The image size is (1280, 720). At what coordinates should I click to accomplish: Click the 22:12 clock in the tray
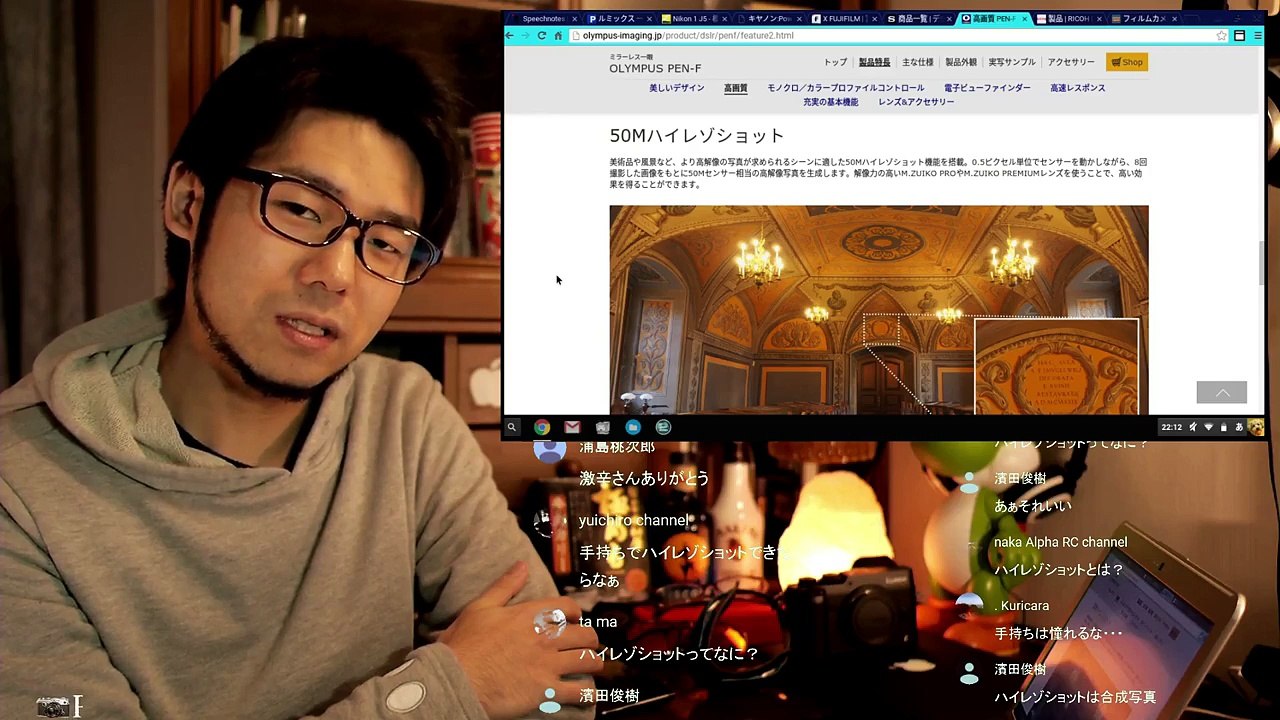(x=1171, y=427)
